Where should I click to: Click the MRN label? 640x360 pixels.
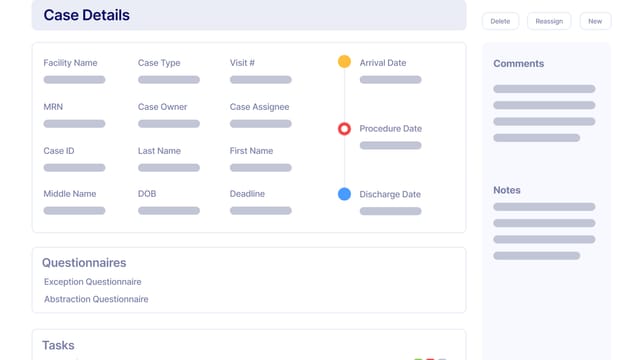[x=53, y=107]
